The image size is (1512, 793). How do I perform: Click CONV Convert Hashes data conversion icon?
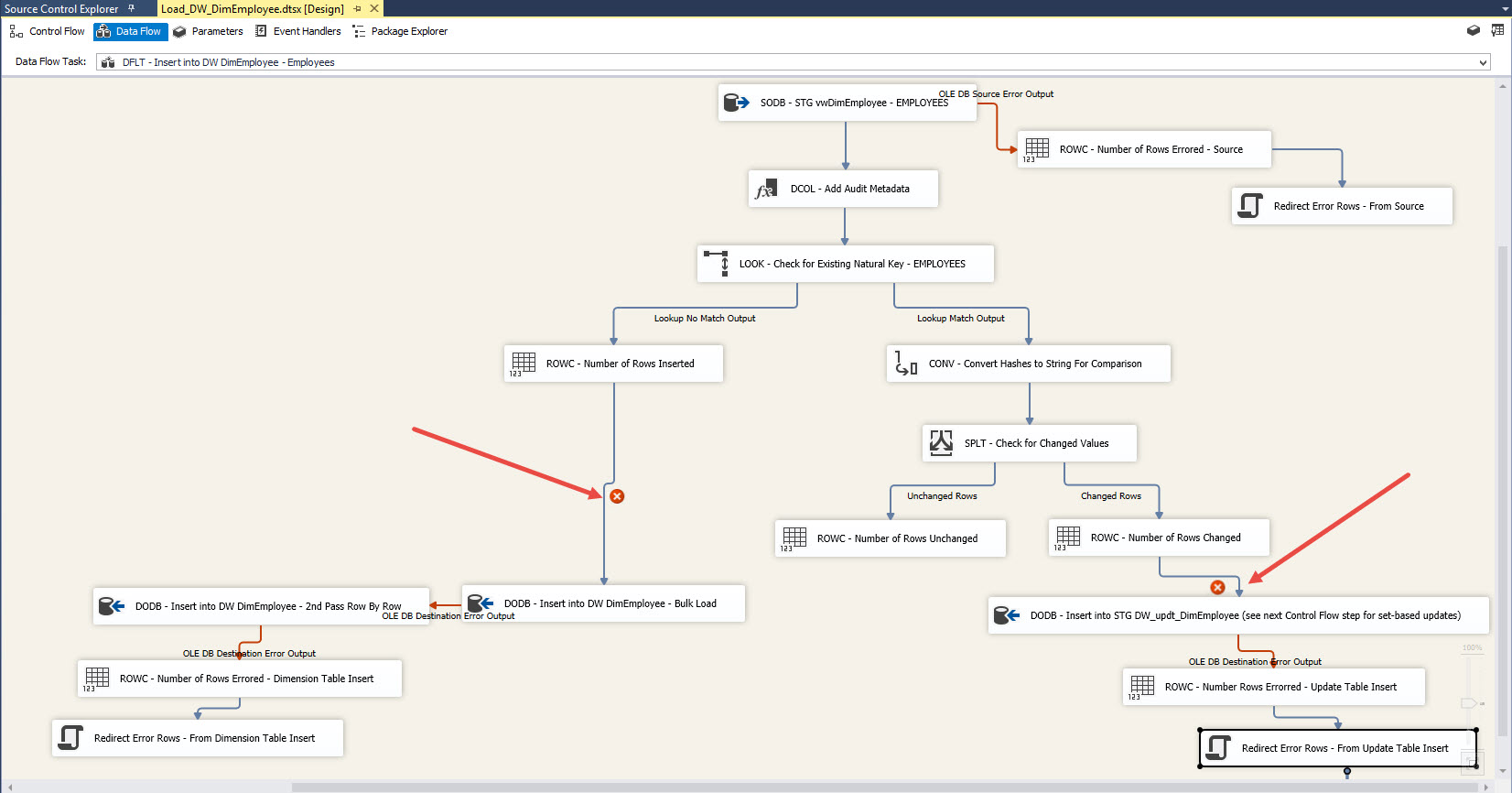905,364
